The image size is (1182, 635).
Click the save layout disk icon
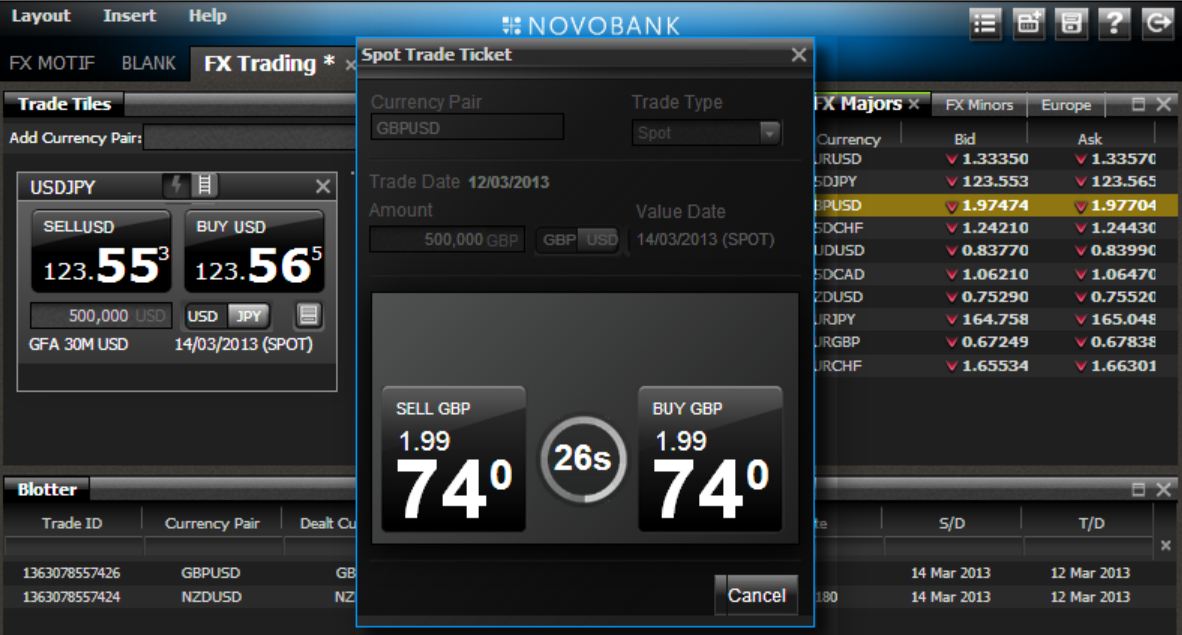(1071, 23)
